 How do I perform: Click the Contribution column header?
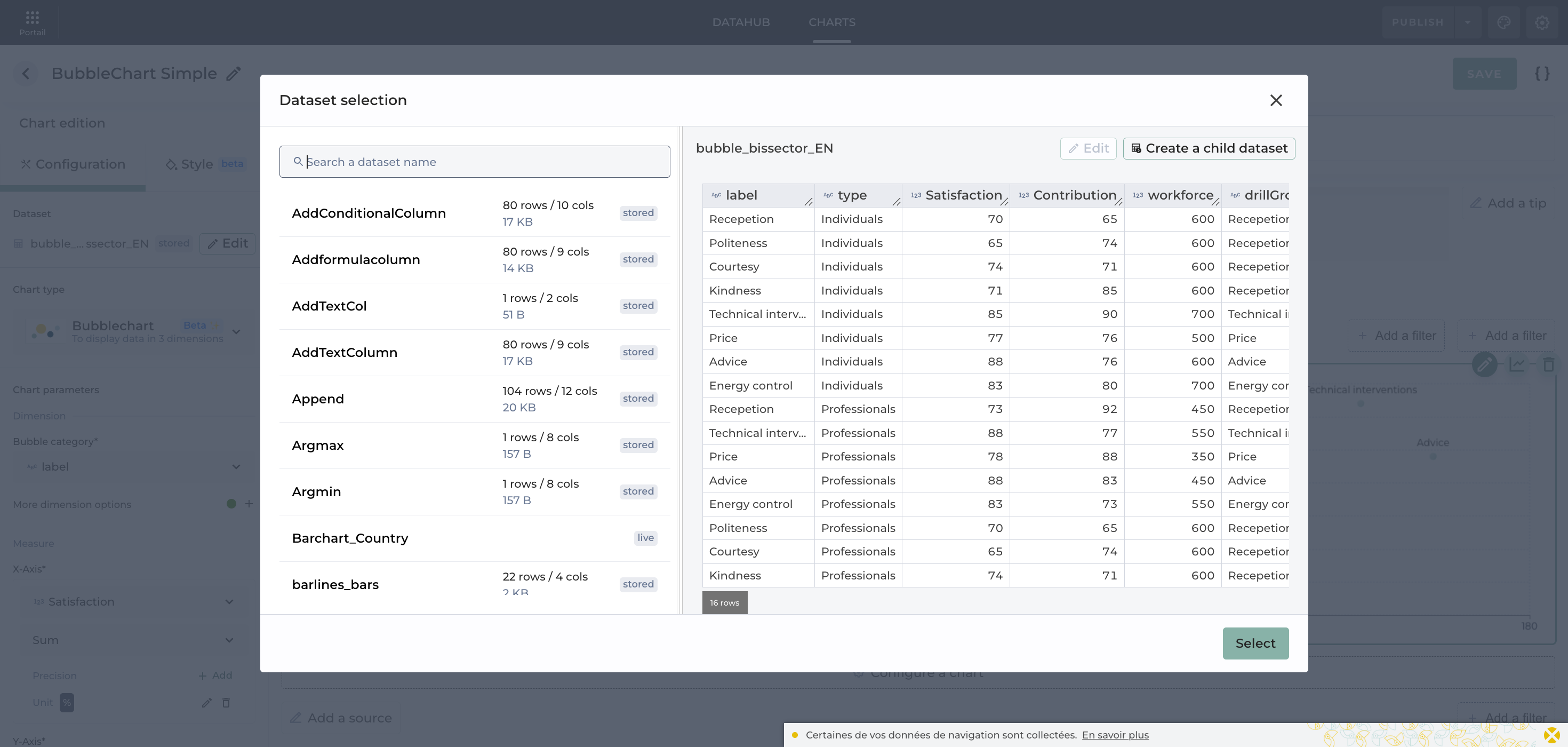click(1067, 195)
